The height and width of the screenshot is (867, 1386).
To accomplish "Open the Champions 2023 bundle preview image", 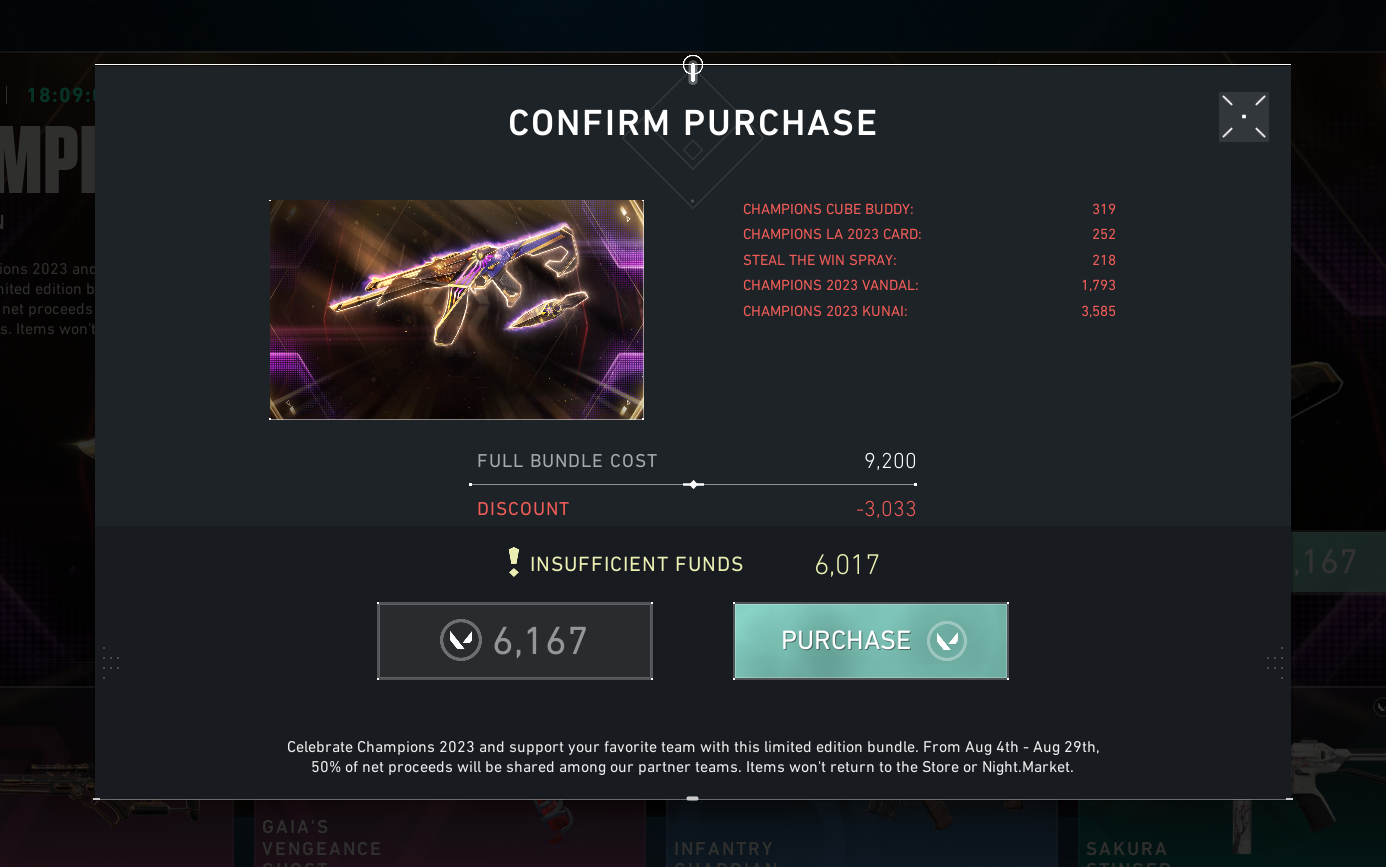I will pyautogui.click(x=456, y=310).
